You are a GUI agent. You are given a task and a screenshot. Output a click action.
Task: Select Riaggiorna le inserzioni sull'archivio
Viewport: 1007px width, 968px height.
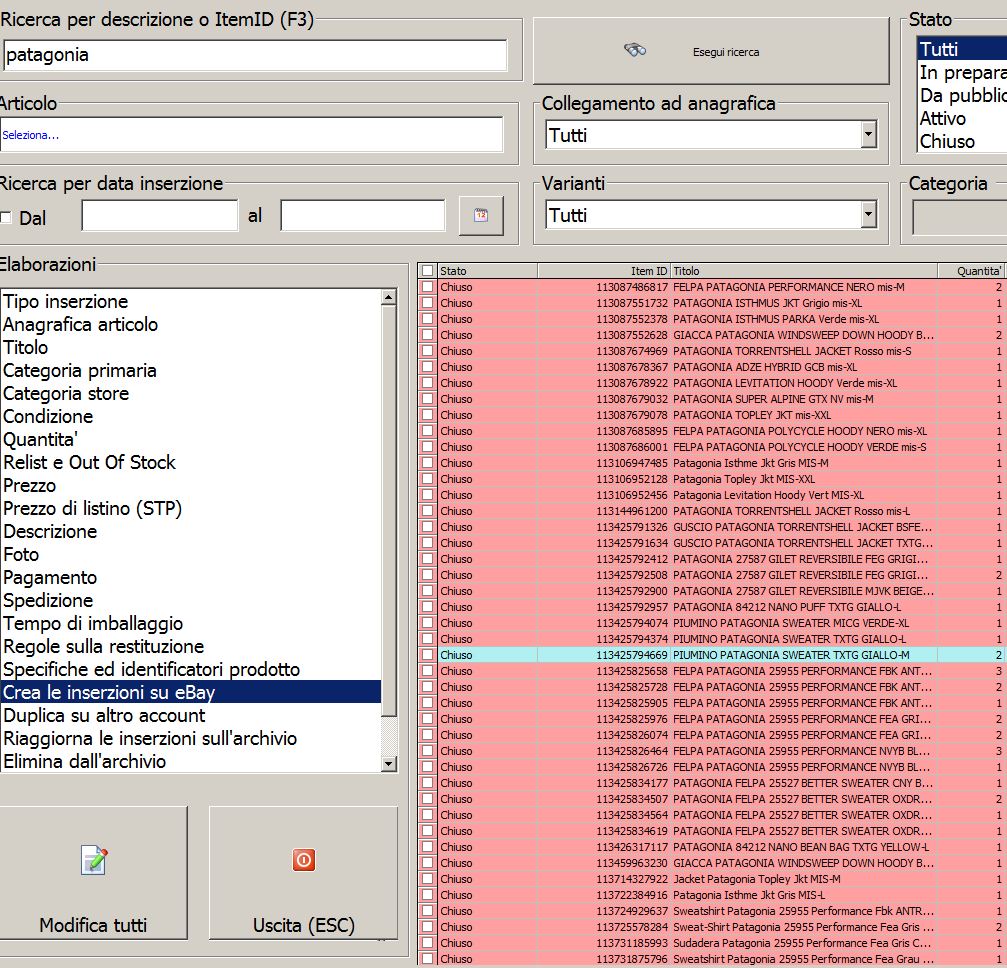(x=191, y=739)
